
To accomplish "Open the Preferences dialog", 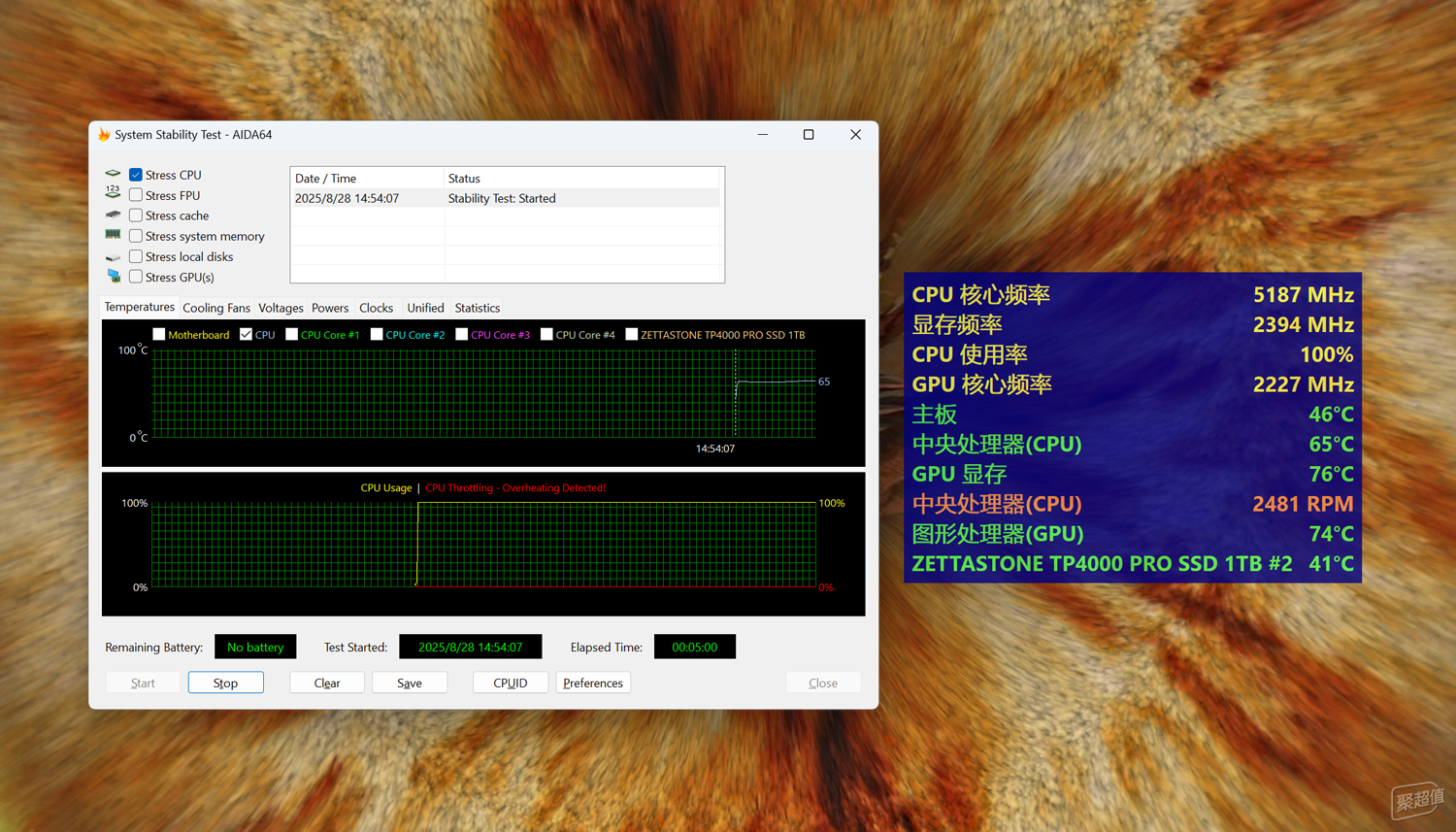I will pos(593,682).
